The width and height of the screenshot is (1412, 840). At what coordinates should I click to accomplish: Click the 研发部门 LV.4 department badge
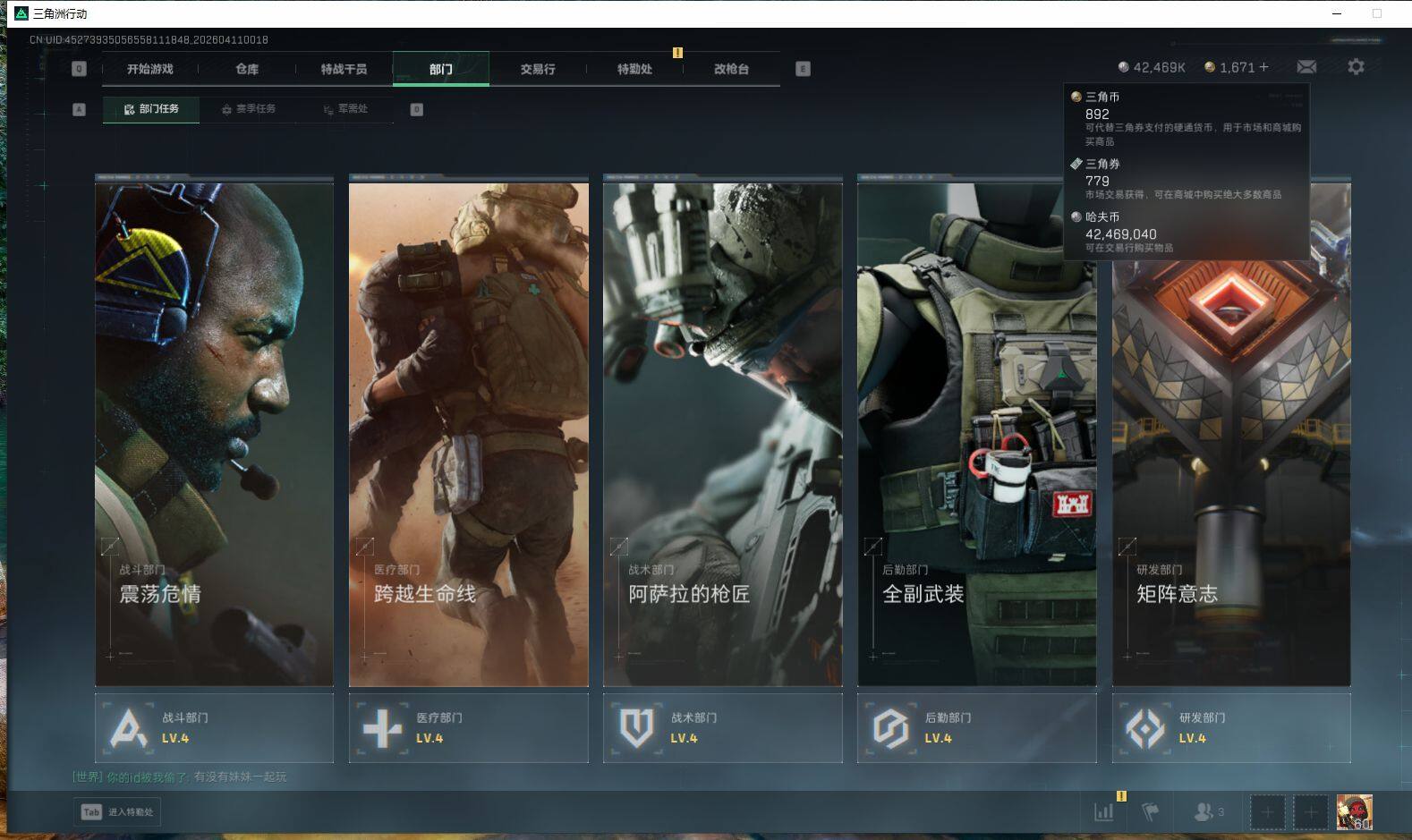click(x=1230, y=728)
